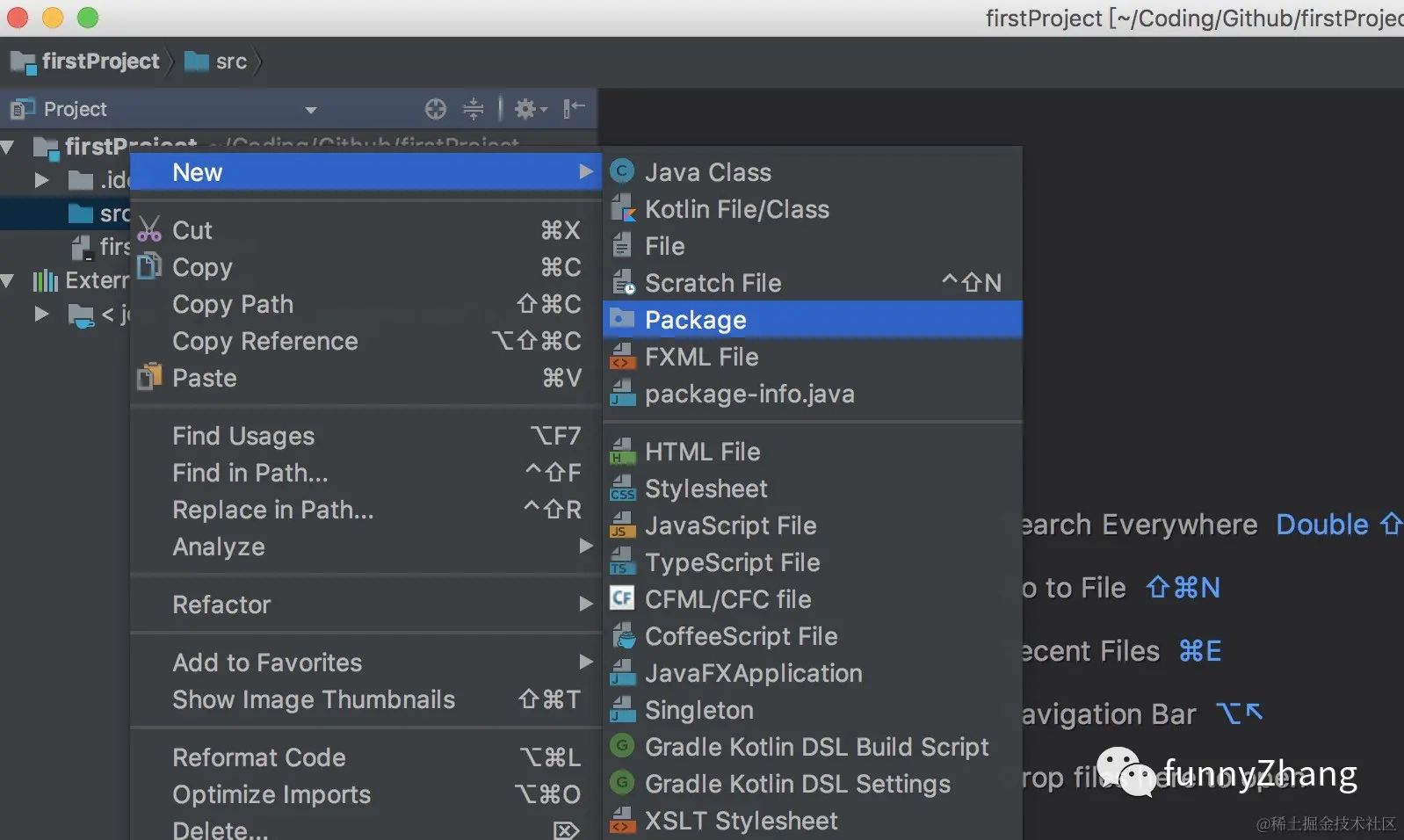1404x840 pixels.
Task: Click the hide Project panel icon
Action: coord(574,109)
